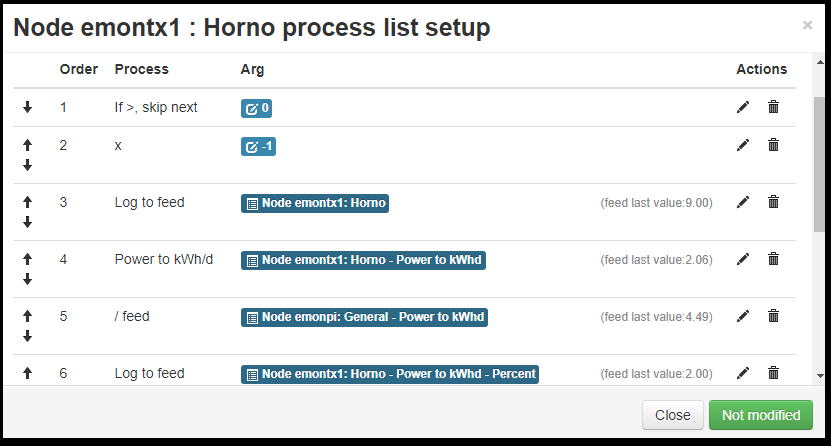Edit the row 6 Log to feed process
Image resolution: width=831 pixels, height=446 pixels.
click(x=743, y=373)
